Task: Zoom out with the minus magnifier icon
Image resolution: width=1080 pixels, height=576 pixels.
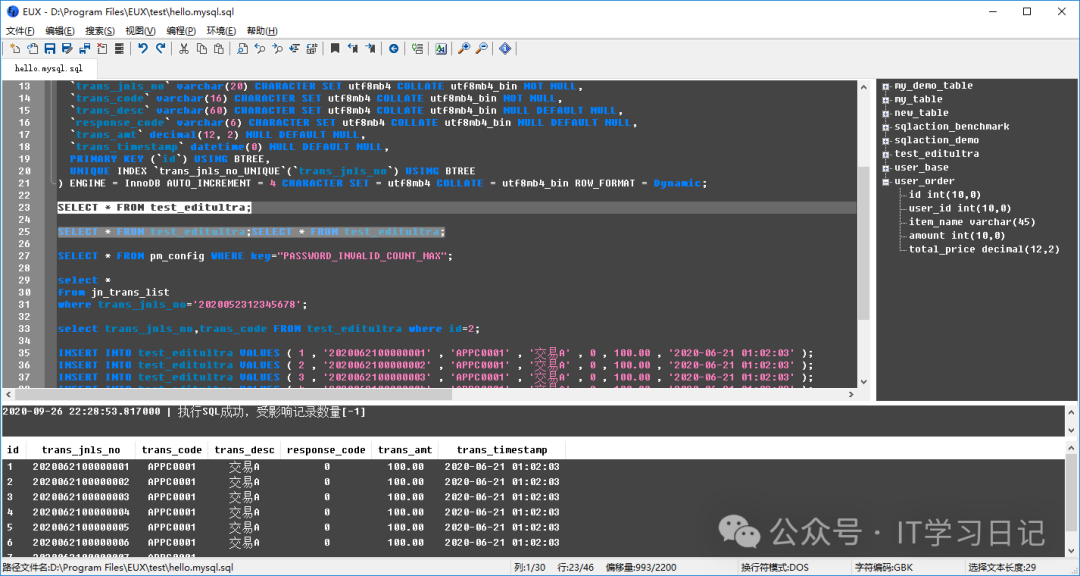Action: pos(481,48)
